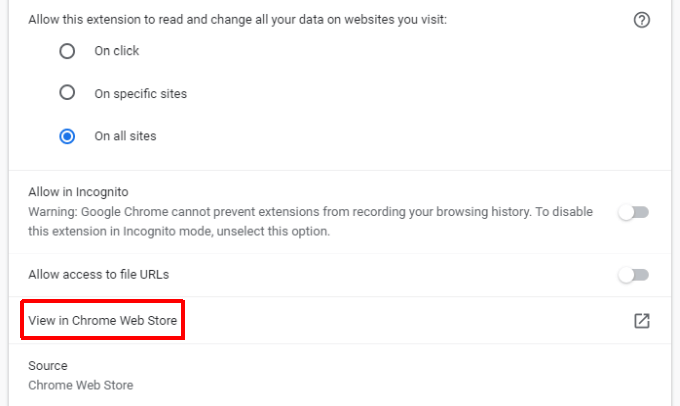Open the external link icon for Web Store
680x406 pixels.
coord(642,321)
